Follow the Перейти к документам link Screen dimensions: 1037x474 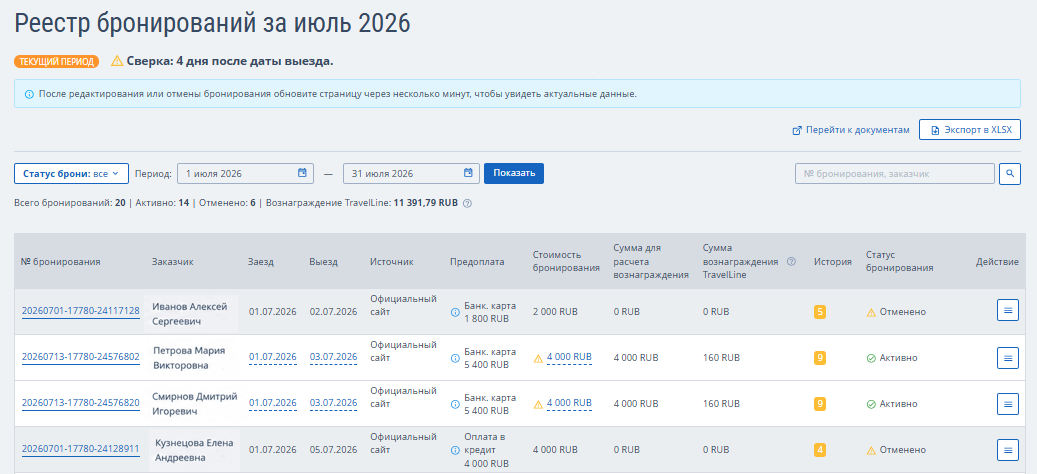coord(851,131)
